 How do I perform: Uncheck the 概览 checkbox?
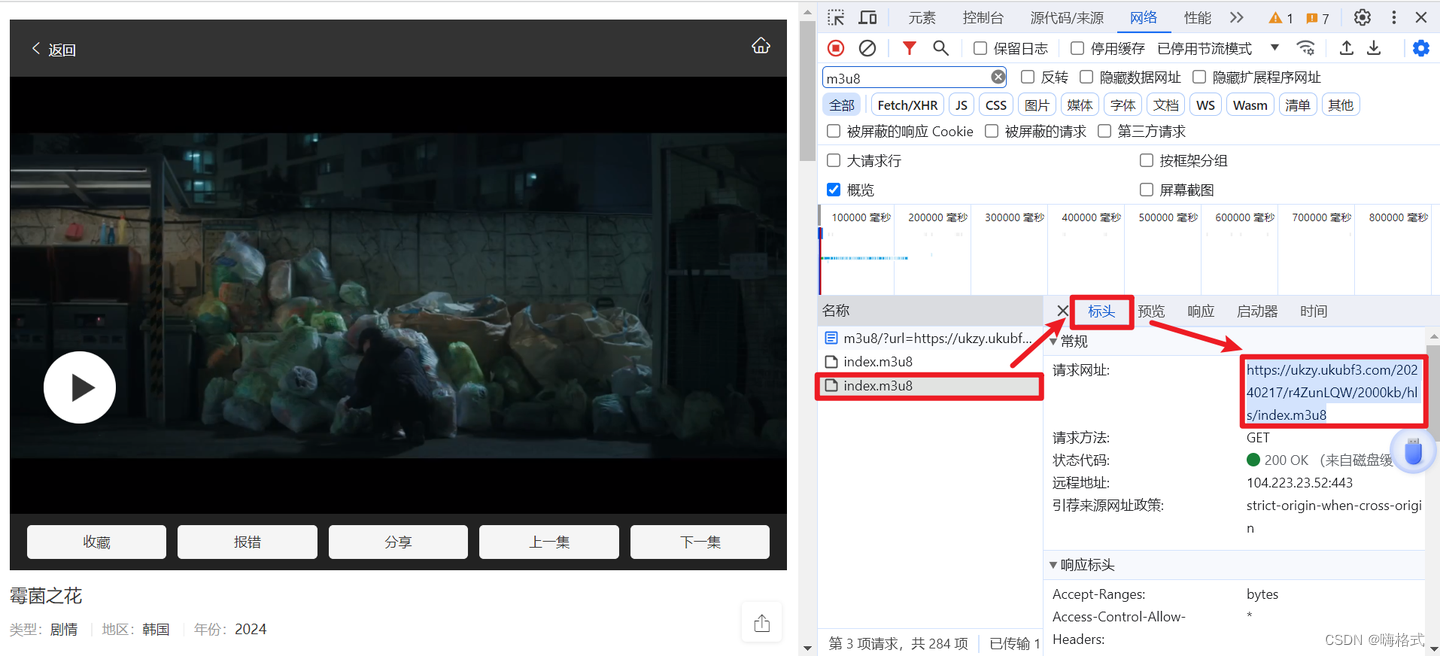(x=833, y=189)
